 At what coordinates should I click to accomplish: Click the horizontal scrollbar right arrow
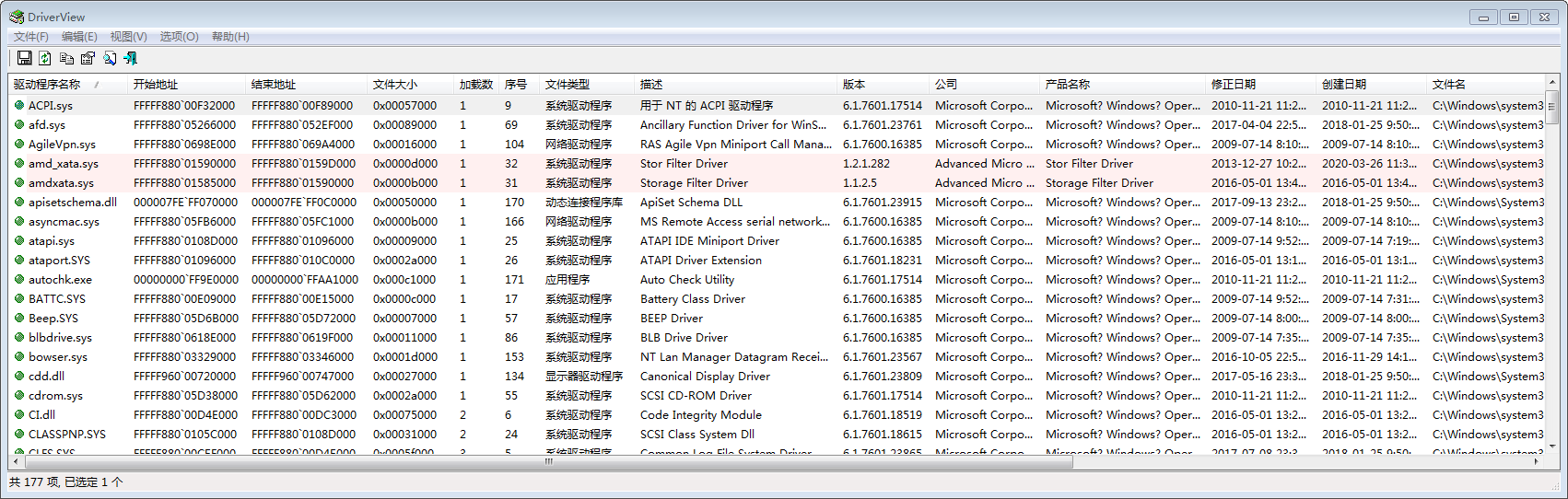[x=1537, y=461]
